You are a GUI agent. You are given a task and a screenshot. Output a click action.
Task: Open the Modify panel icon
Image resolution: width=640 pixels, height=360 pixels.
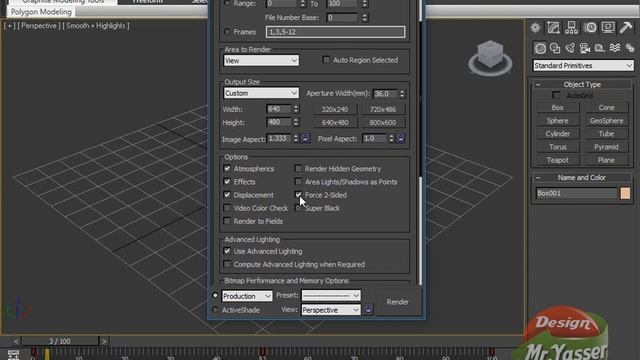coord(553,28)
